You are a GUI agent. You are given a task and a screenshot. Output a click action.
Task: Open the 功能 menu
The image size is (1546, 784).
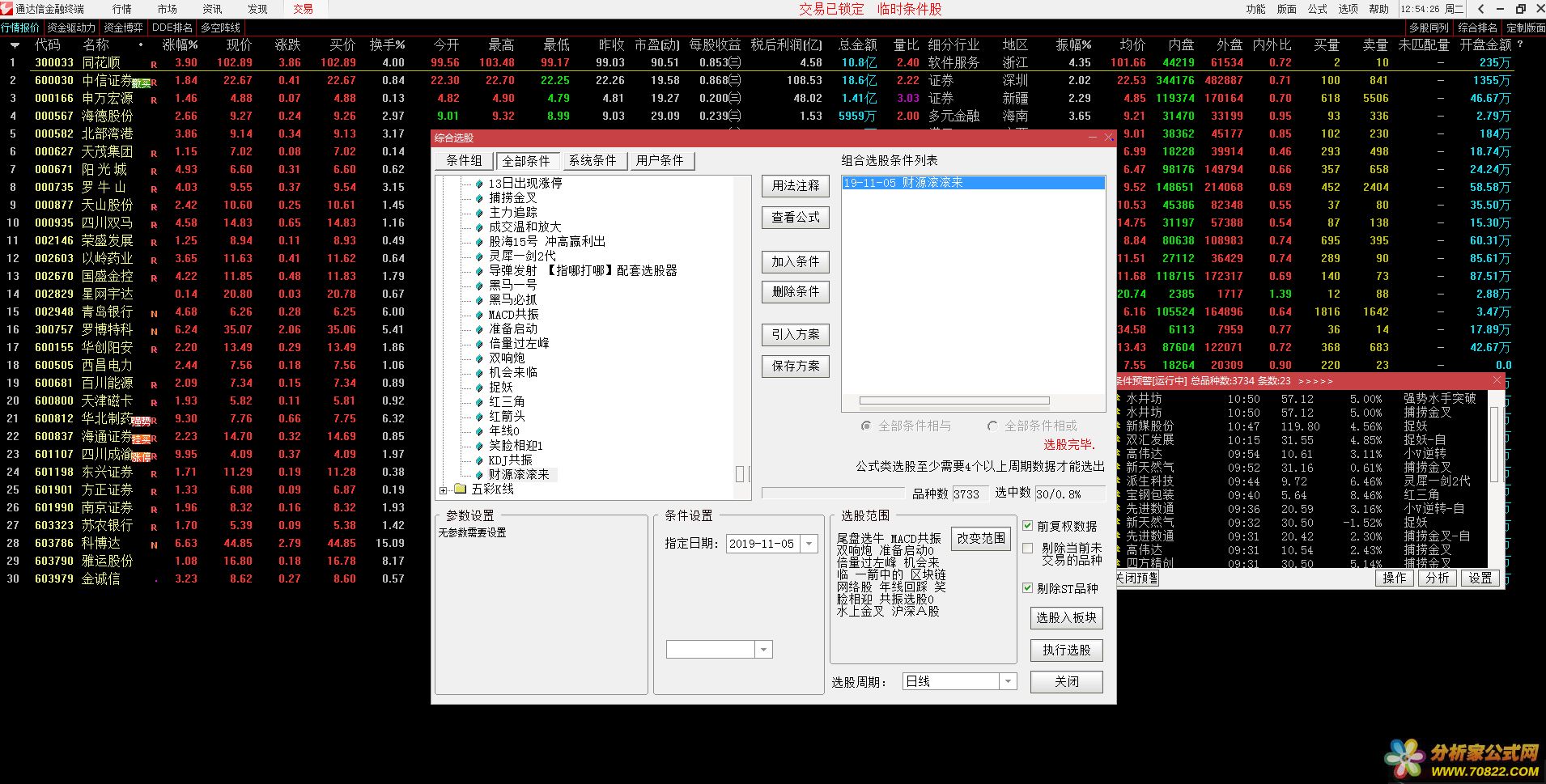click(x=1256, y=9)
